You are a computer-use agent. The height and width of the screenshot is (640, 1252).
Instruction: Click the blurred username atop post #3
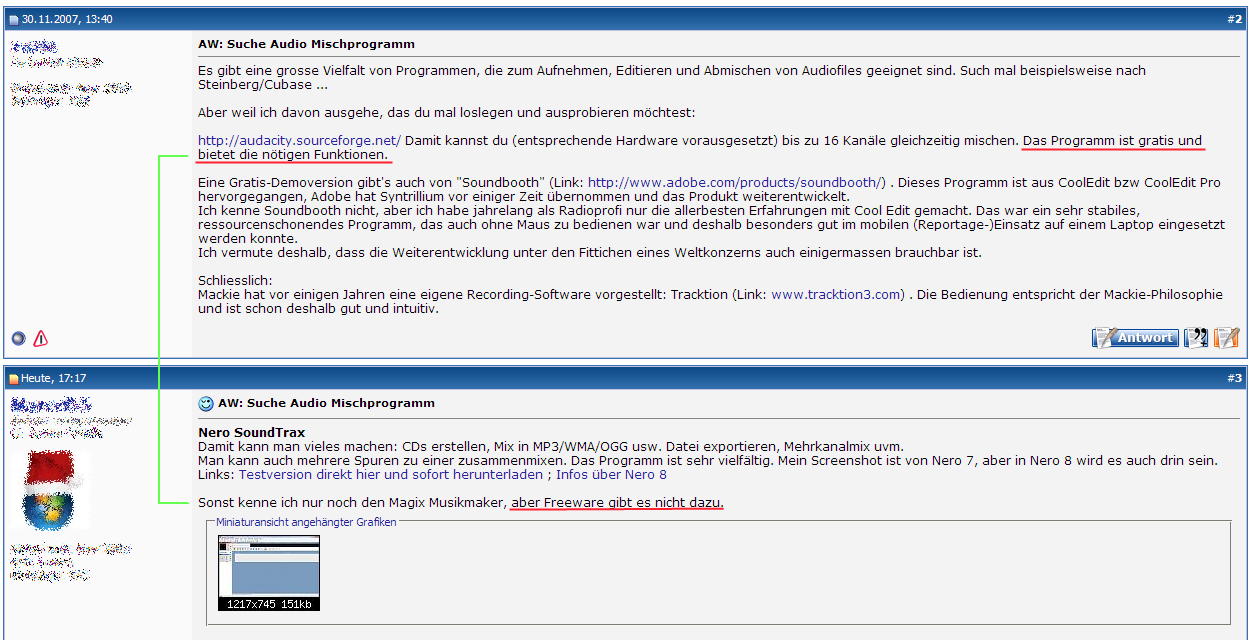[x=51, y=405]
